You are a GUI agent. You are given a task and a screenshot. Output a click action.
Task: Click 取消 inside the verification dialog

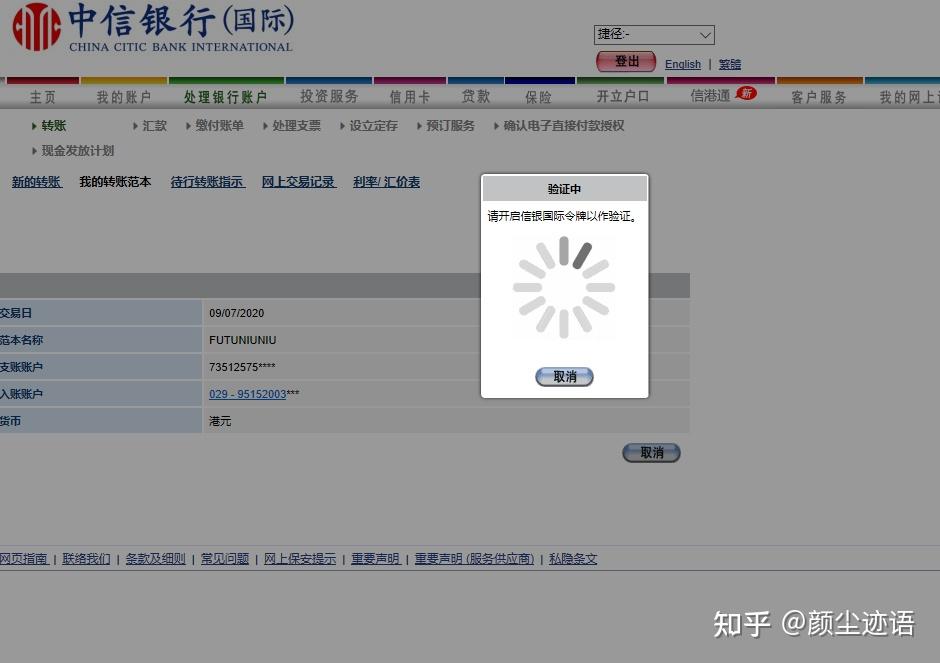pyautogui.click(x=563, y=377)
